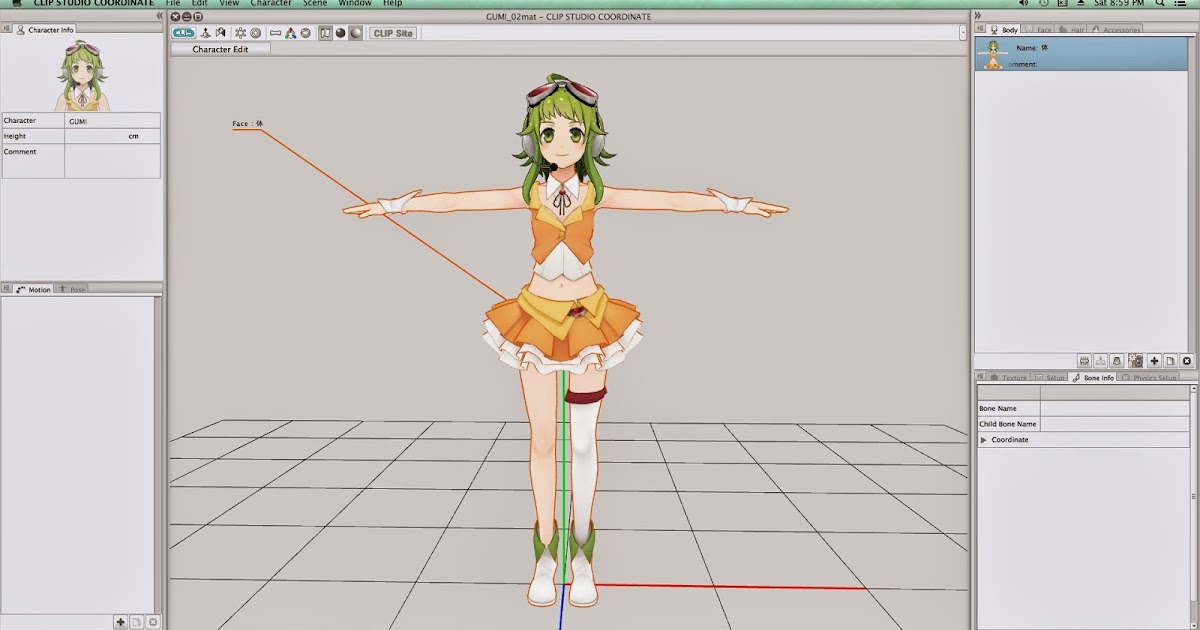Click the download tray icon in Body panel
Image resolution: width=1200 pixels, height=630 pixels.
coord(1100,361)
